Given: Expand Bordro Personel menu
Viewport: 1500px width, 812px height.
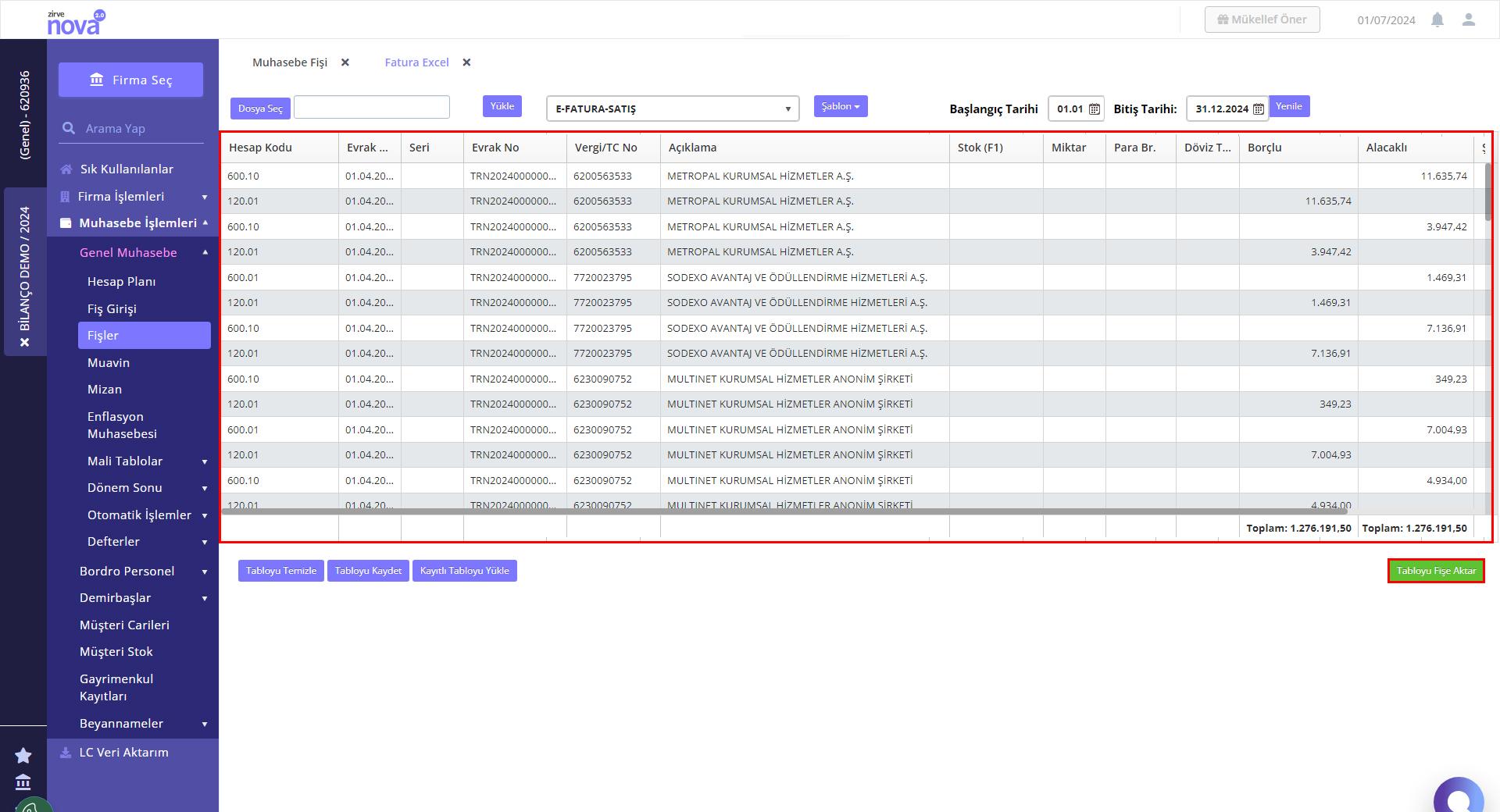Looking at the screenshot, I should [x=205, y=572].
